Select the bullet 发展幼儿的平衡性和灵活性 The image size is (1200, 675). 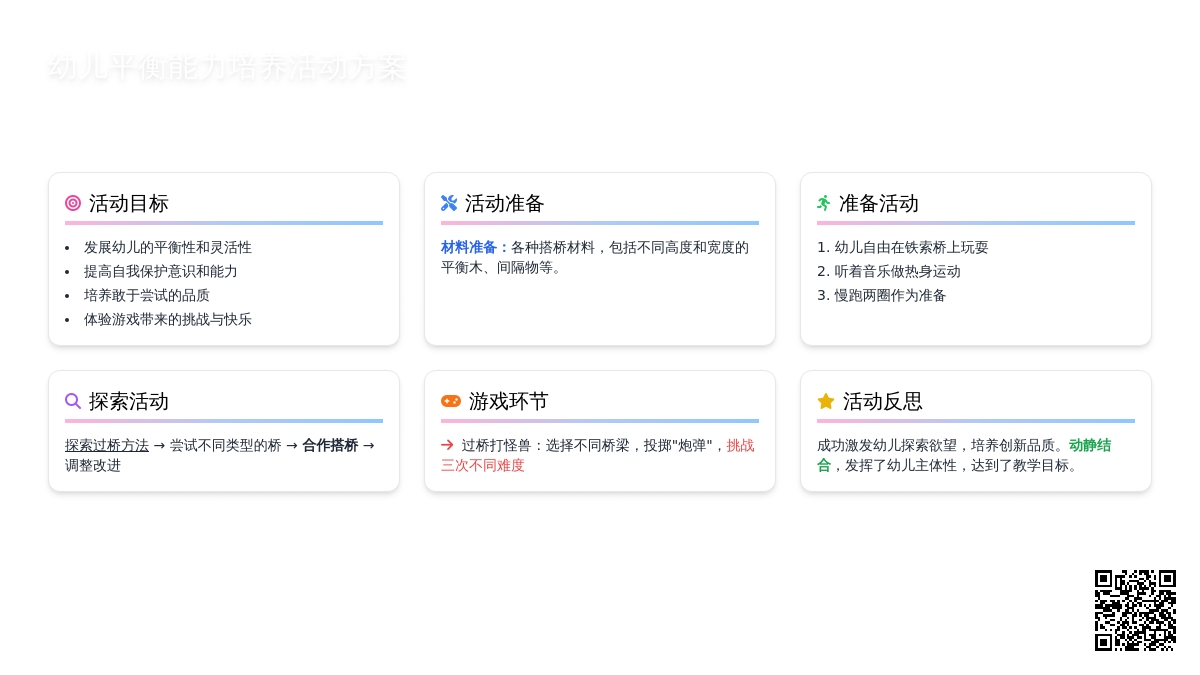pyautogui.click(x=168, y=247)
